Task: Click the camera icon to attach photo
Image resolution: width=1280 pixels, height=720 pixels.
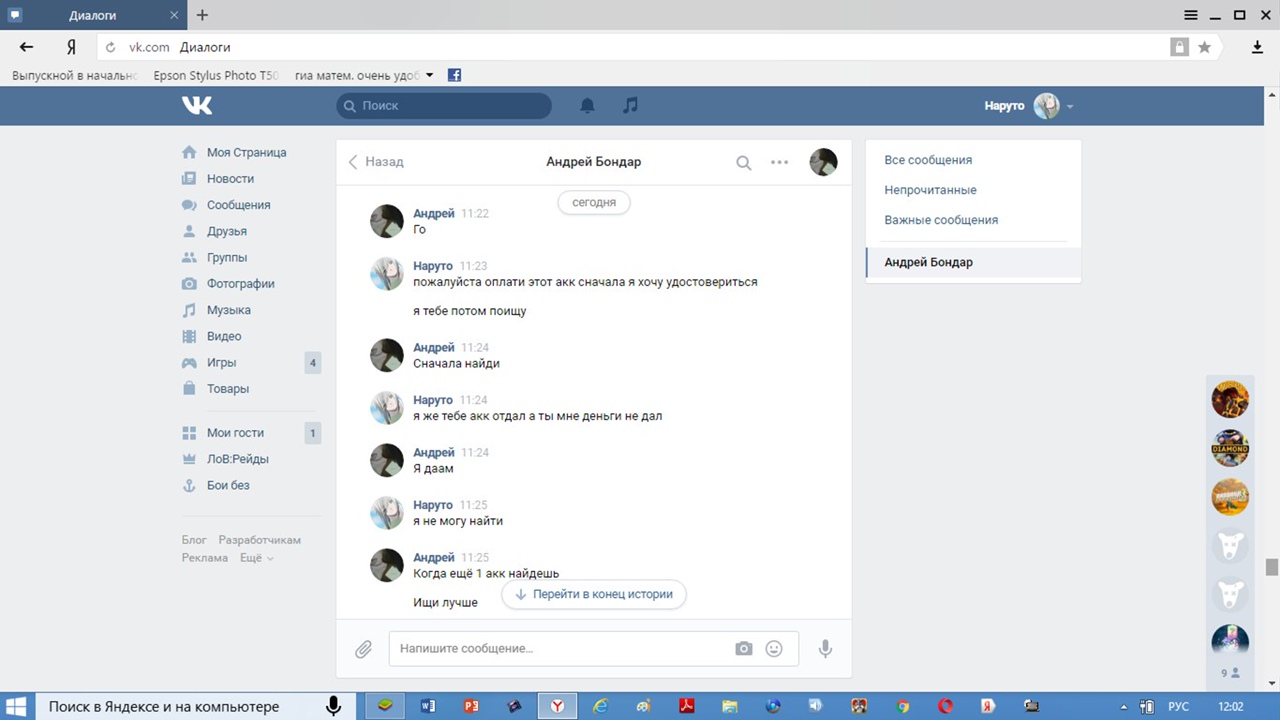Action: [743, 649]
